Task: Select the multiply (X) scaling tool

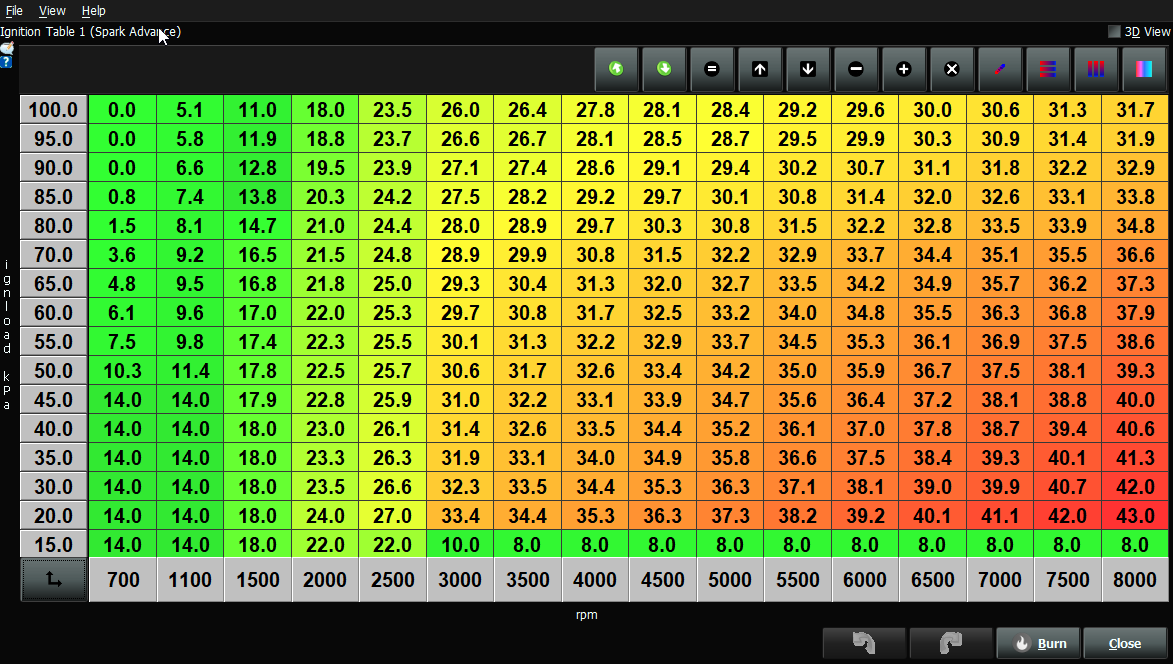Action: 951,69
